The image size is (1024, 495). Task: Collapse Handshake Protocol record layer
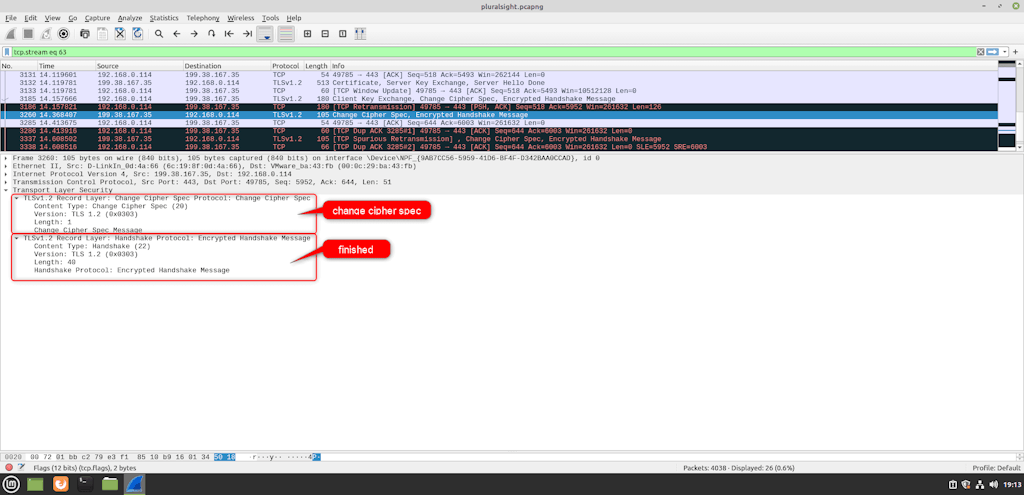[16, 238]
